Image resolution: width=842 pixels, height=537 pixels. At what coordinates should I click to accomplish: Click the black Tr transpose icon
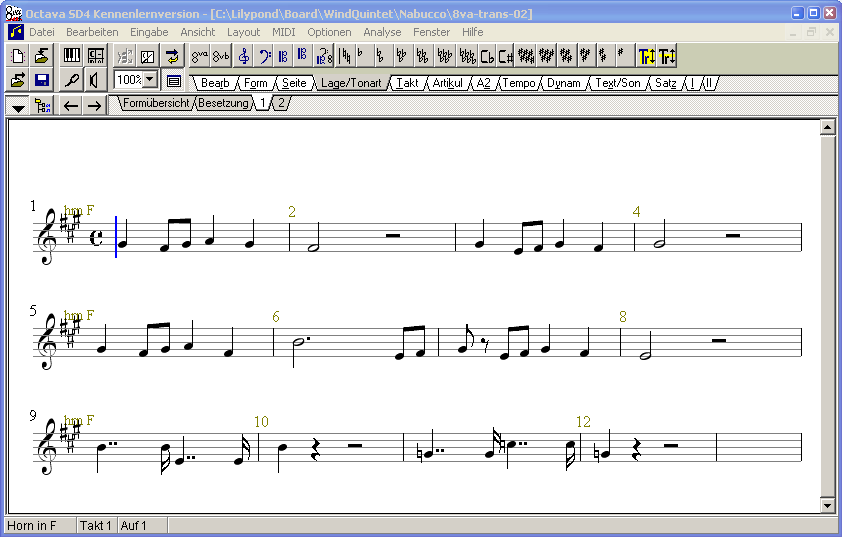click(667, 56)
